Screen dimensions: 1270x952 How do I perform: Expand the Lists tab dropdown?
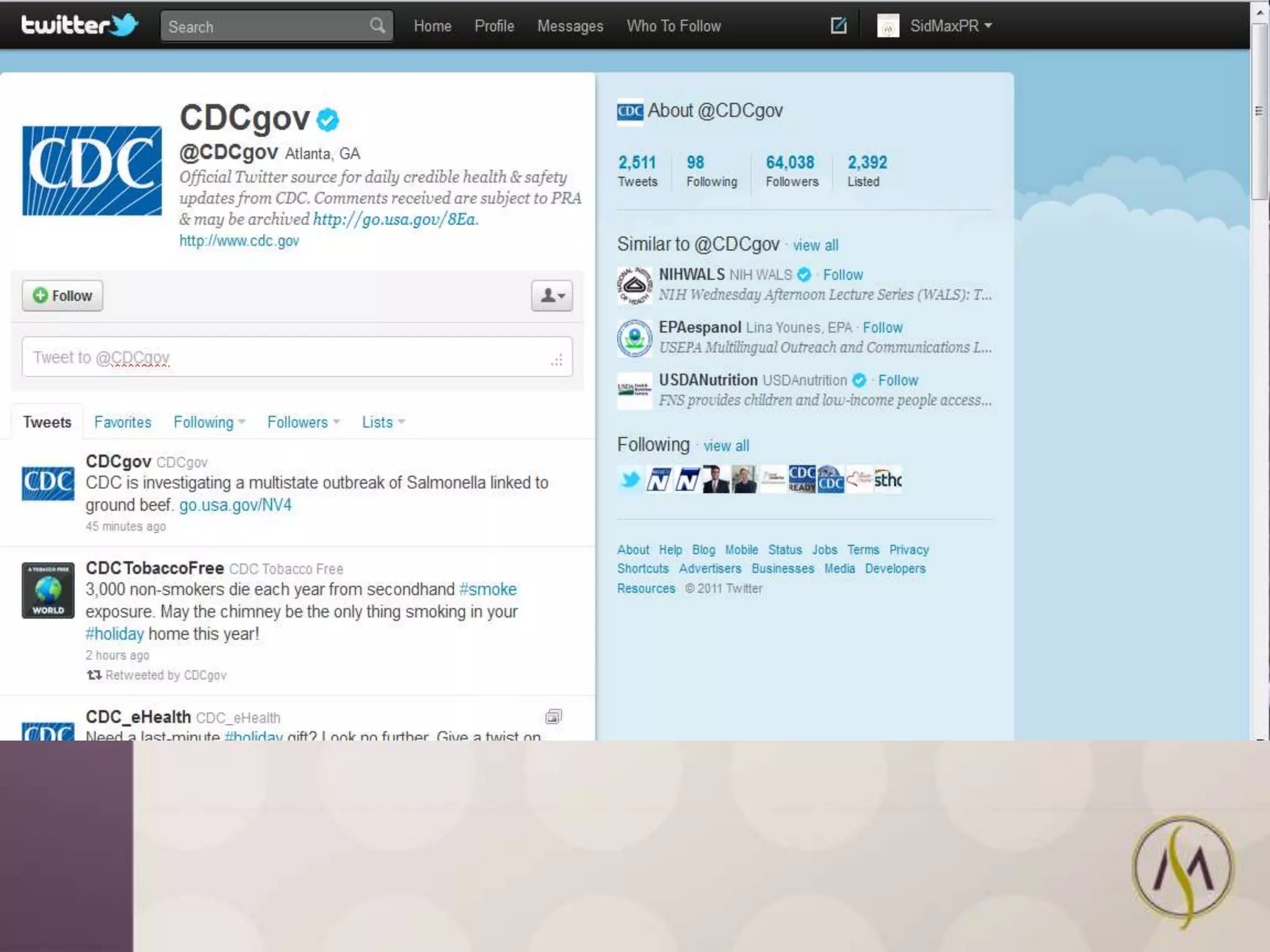pyautogui.click(x=401, y=422)
